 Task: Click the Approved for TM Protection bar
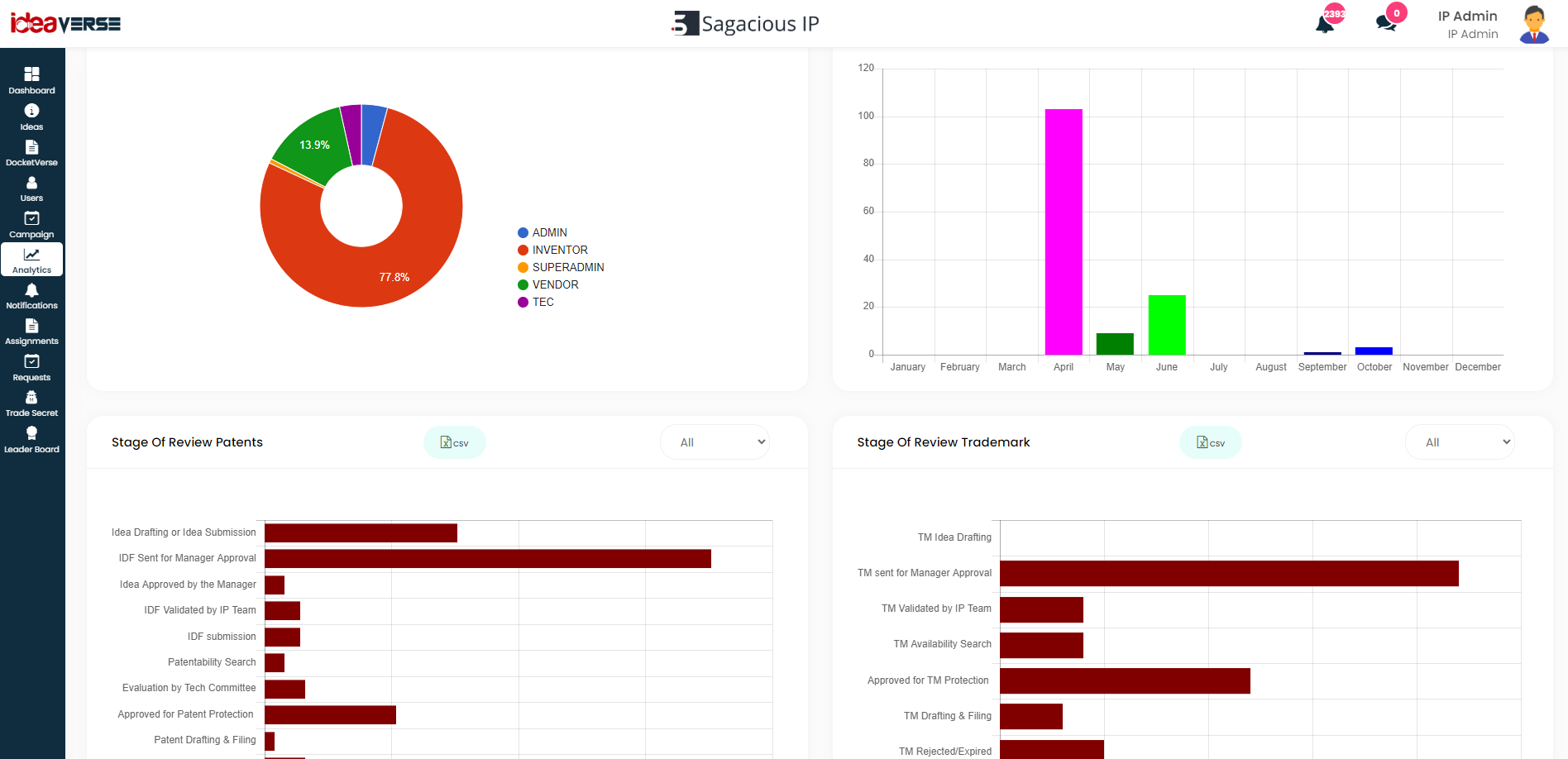[x=1125, y=681]
